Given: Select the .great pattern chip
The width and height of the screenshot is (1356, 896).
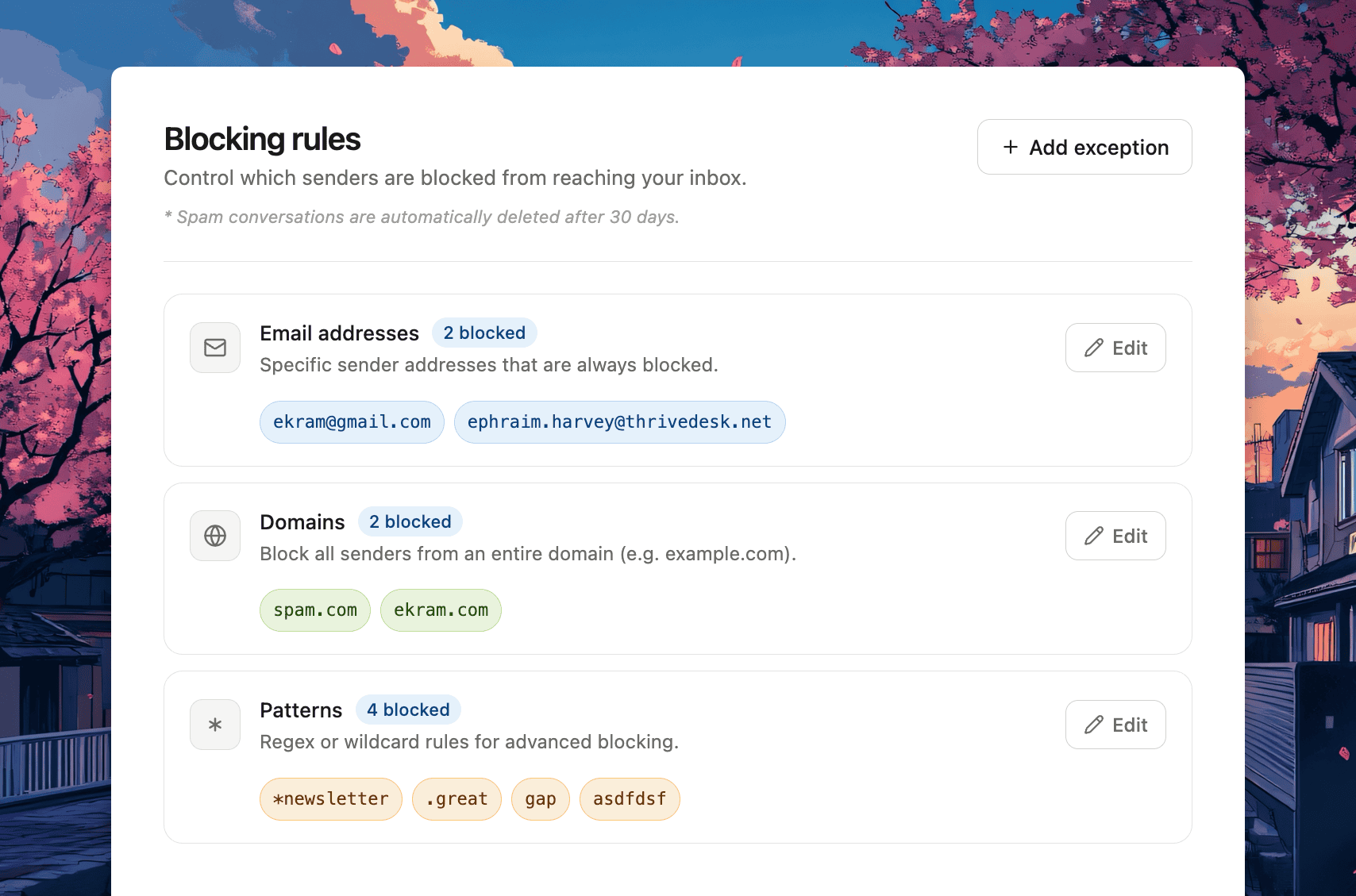Looking at the screenshot, I should [x=456, y=798].
